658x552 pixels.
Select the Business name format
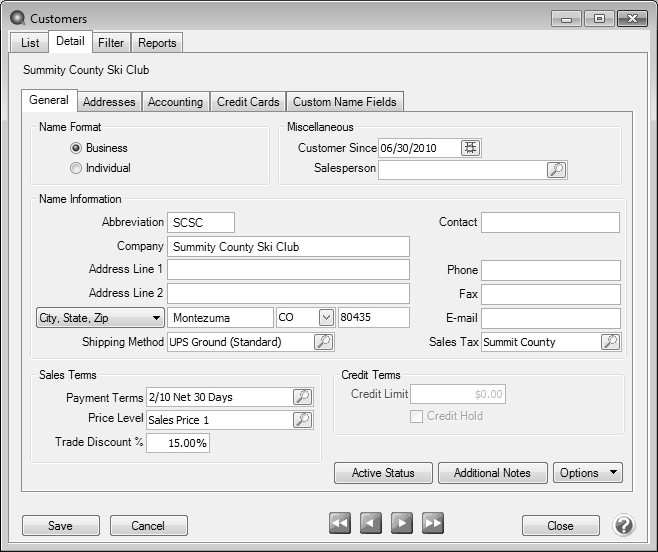coord(76,148)
